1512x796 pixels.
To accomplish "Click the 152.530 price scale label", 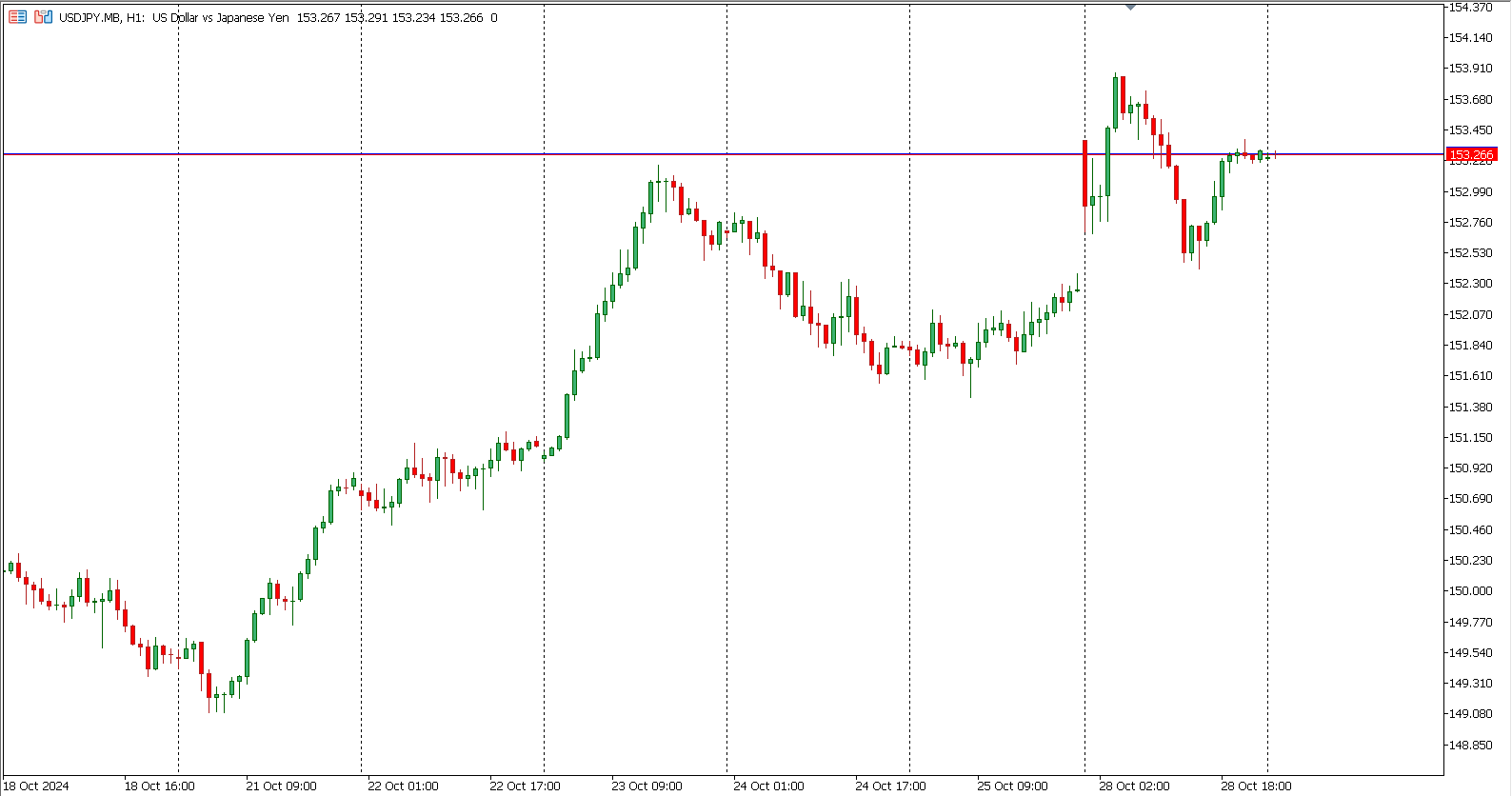I will (x=1471, y=253).
